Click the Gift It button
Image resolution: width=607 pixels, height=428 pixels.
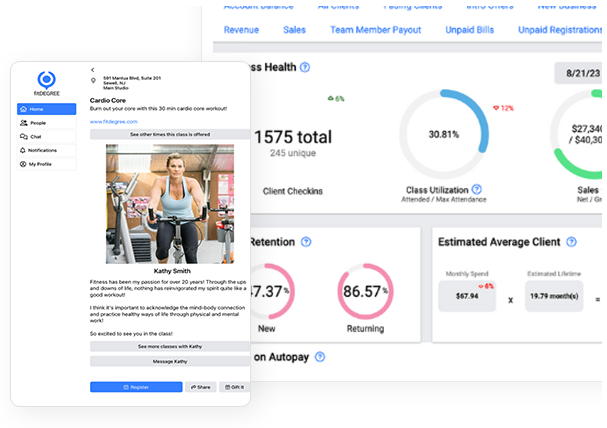tap(235, 387)
